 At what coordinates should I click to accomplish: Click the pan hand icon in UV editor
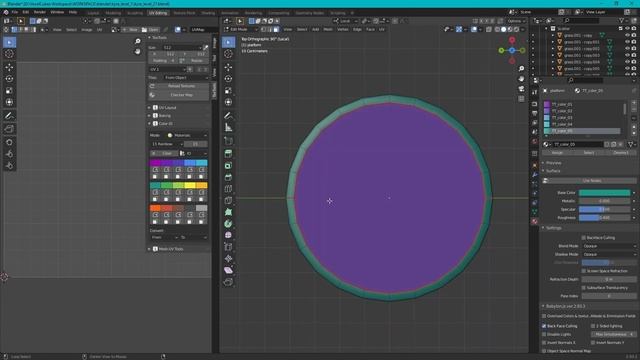(x=138, y=51)
